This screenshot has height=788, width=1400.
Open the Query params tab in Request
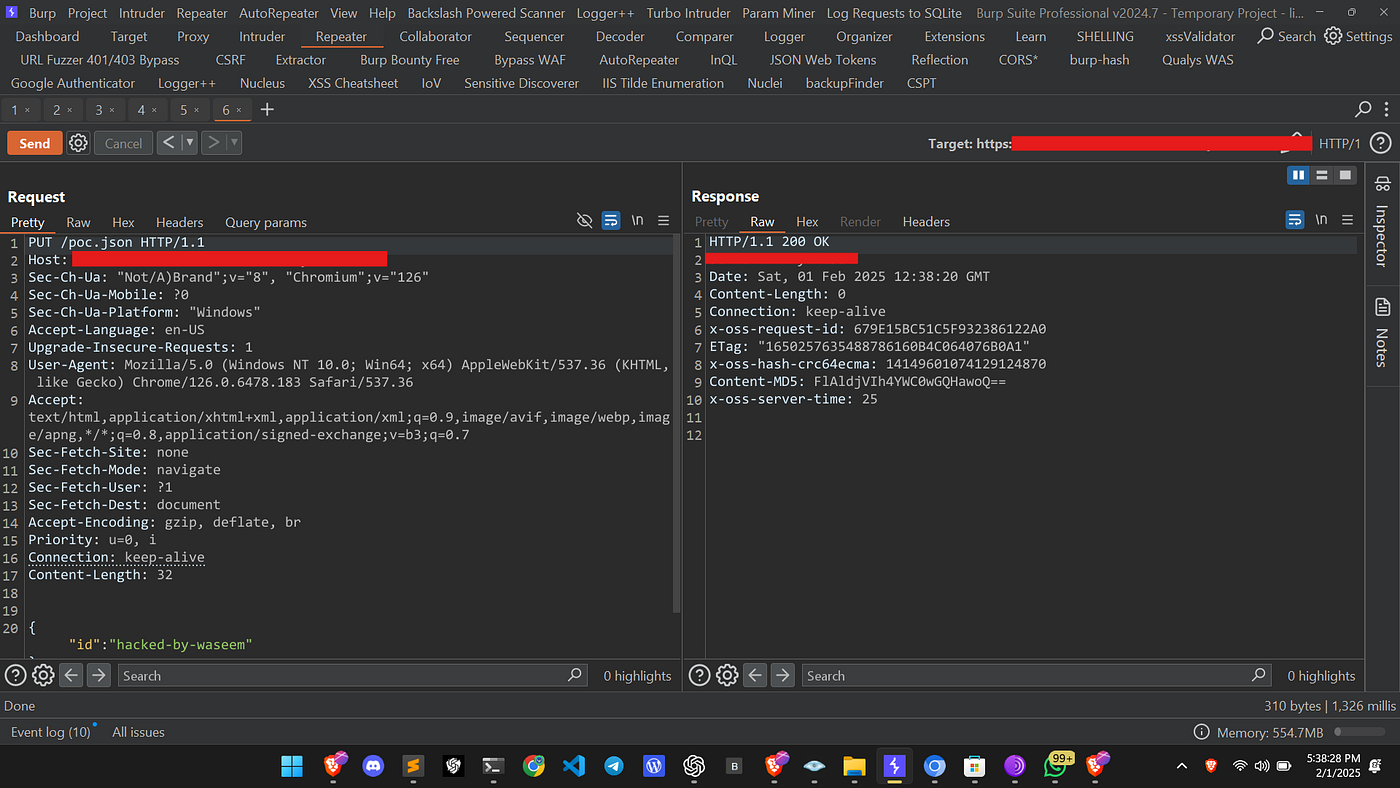[x=266, y=222]
